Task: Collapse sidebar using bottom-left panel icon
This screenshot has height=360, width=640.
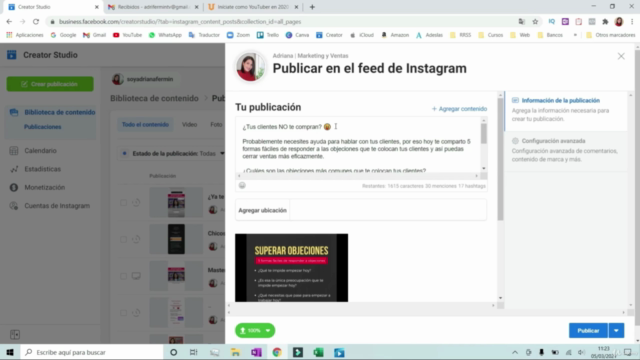Action: click(x=15, y=335)
